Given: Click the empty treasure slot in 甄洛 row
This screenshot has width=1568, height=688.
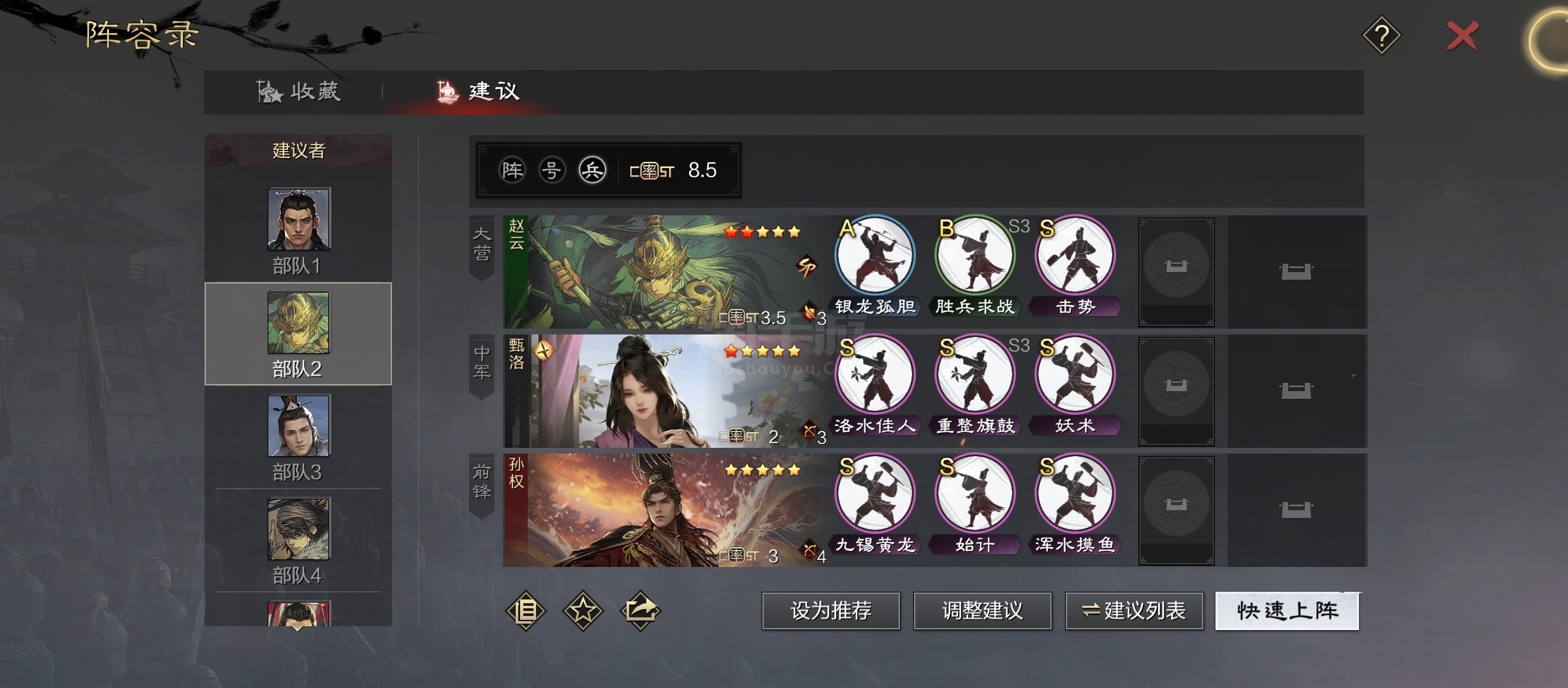Looking at the screenshot, I should click(x=1296, y=391).
